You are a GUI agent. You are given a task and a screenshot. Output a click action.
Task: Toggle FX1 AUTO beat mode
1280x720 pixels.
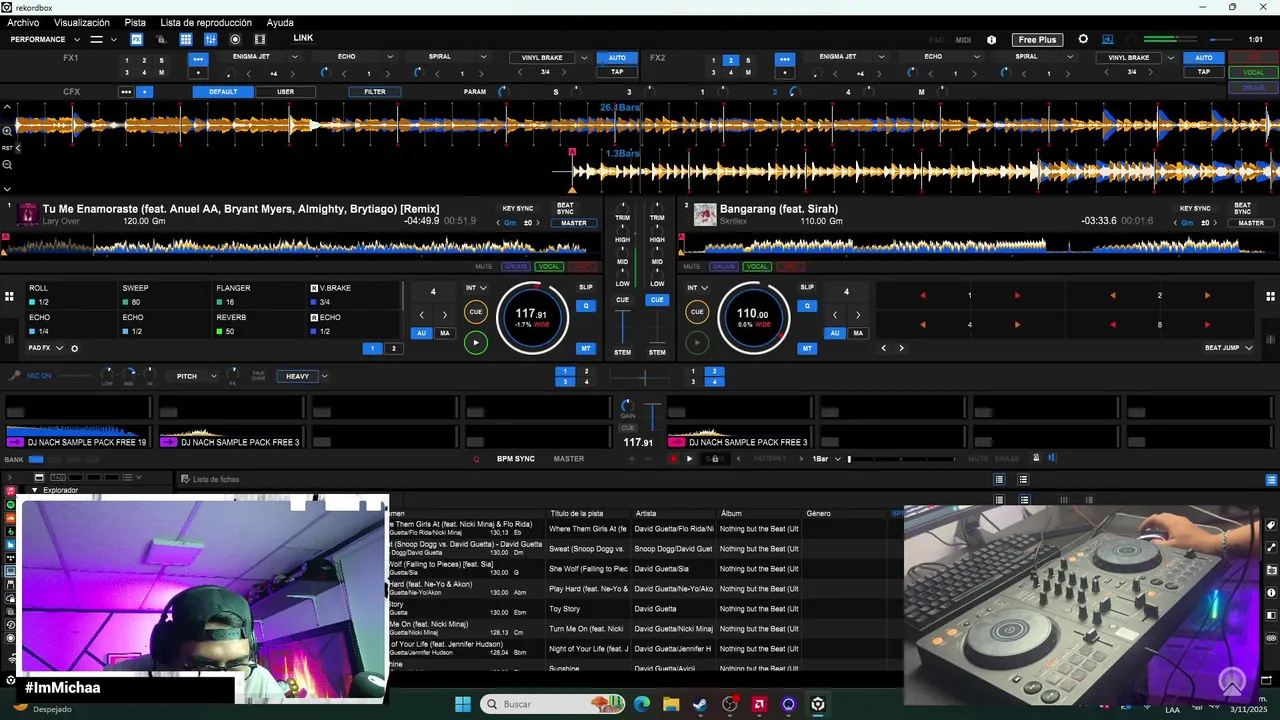[617, 57]
